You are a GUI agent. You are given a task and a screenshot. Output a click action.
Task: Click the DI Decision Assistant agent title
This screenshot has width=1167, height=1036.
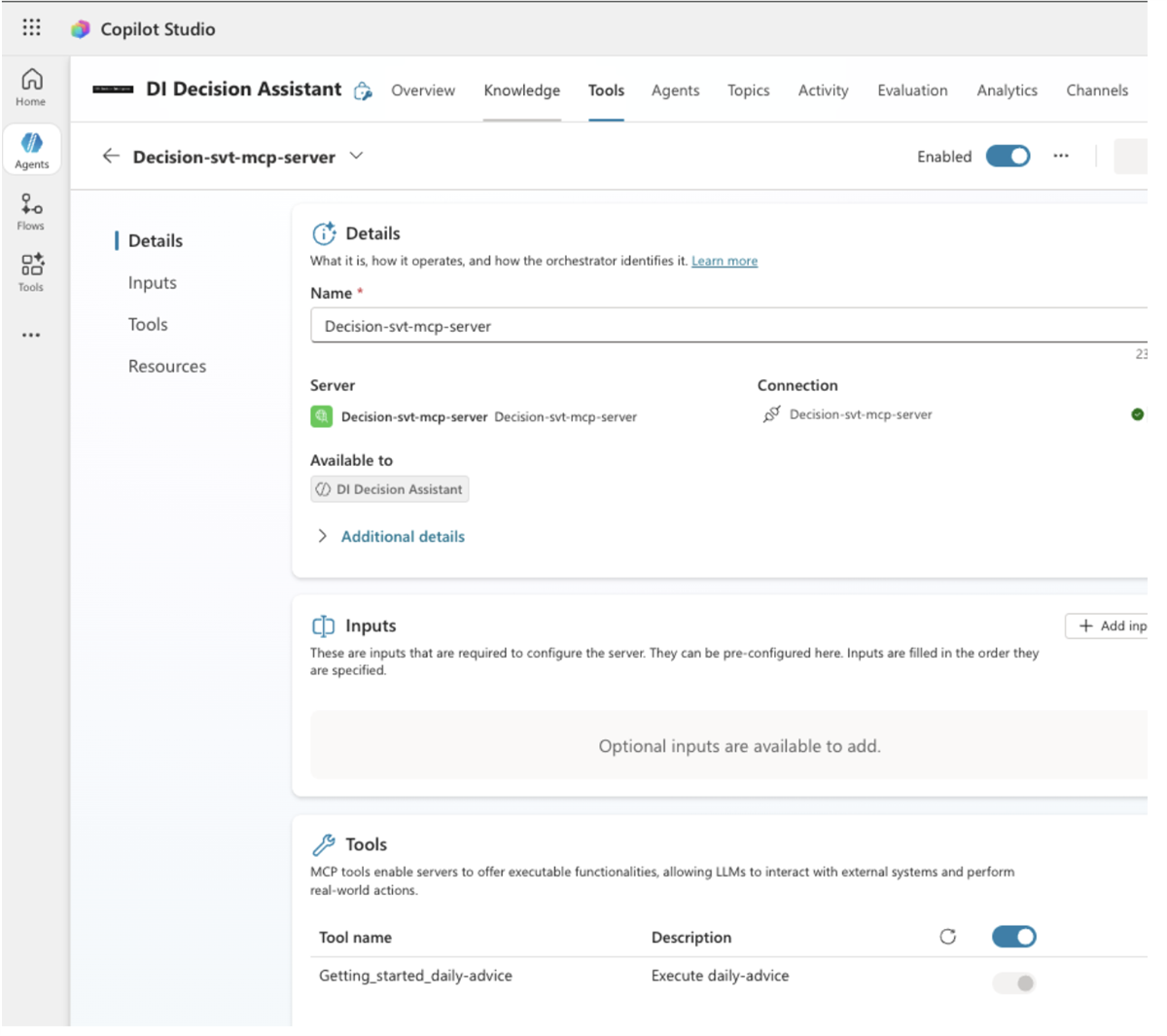pyautogui.click(x=244, y=89)
